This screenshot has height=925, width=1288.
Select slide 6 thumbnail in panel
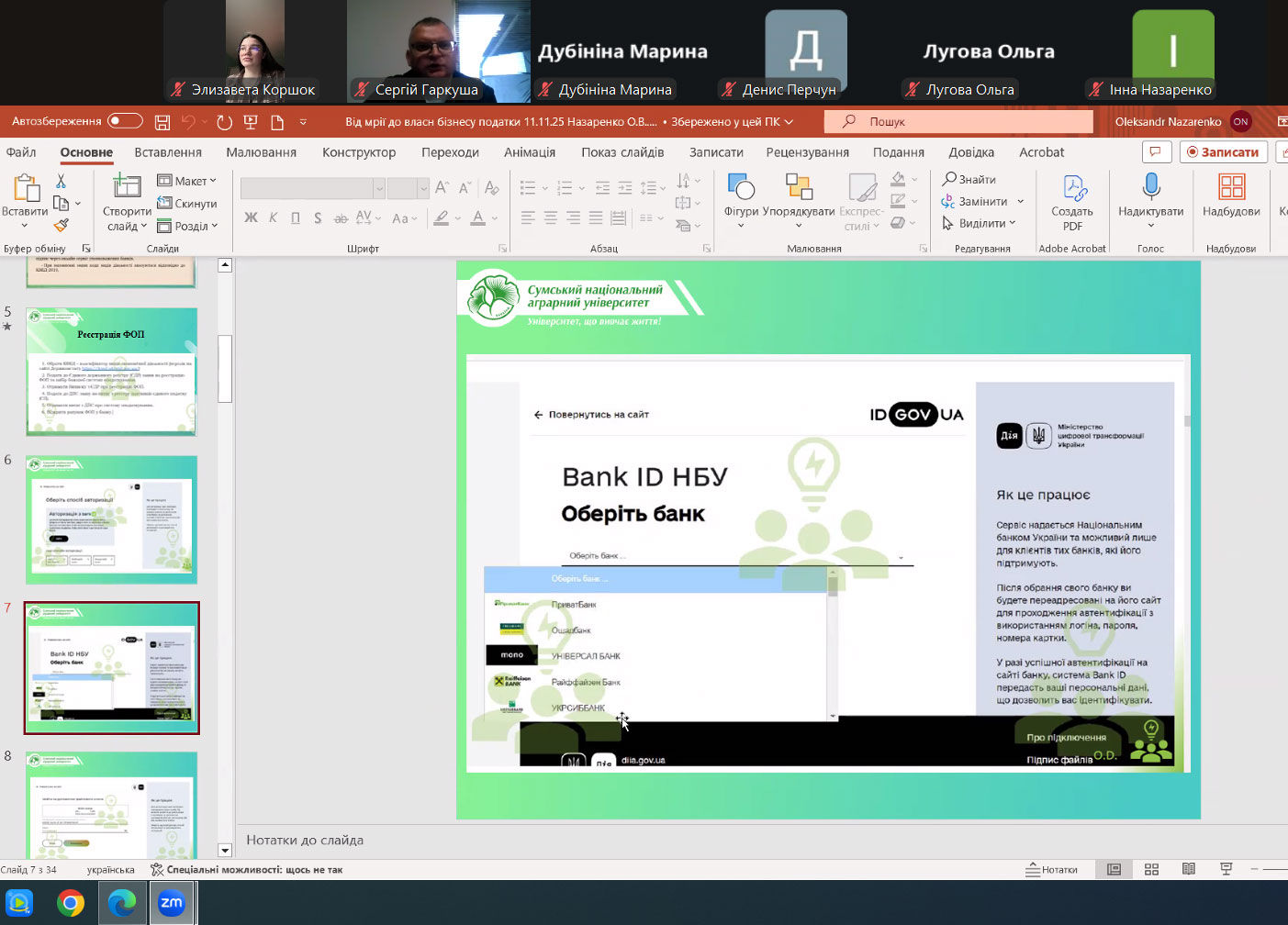[x=111, y=519]
